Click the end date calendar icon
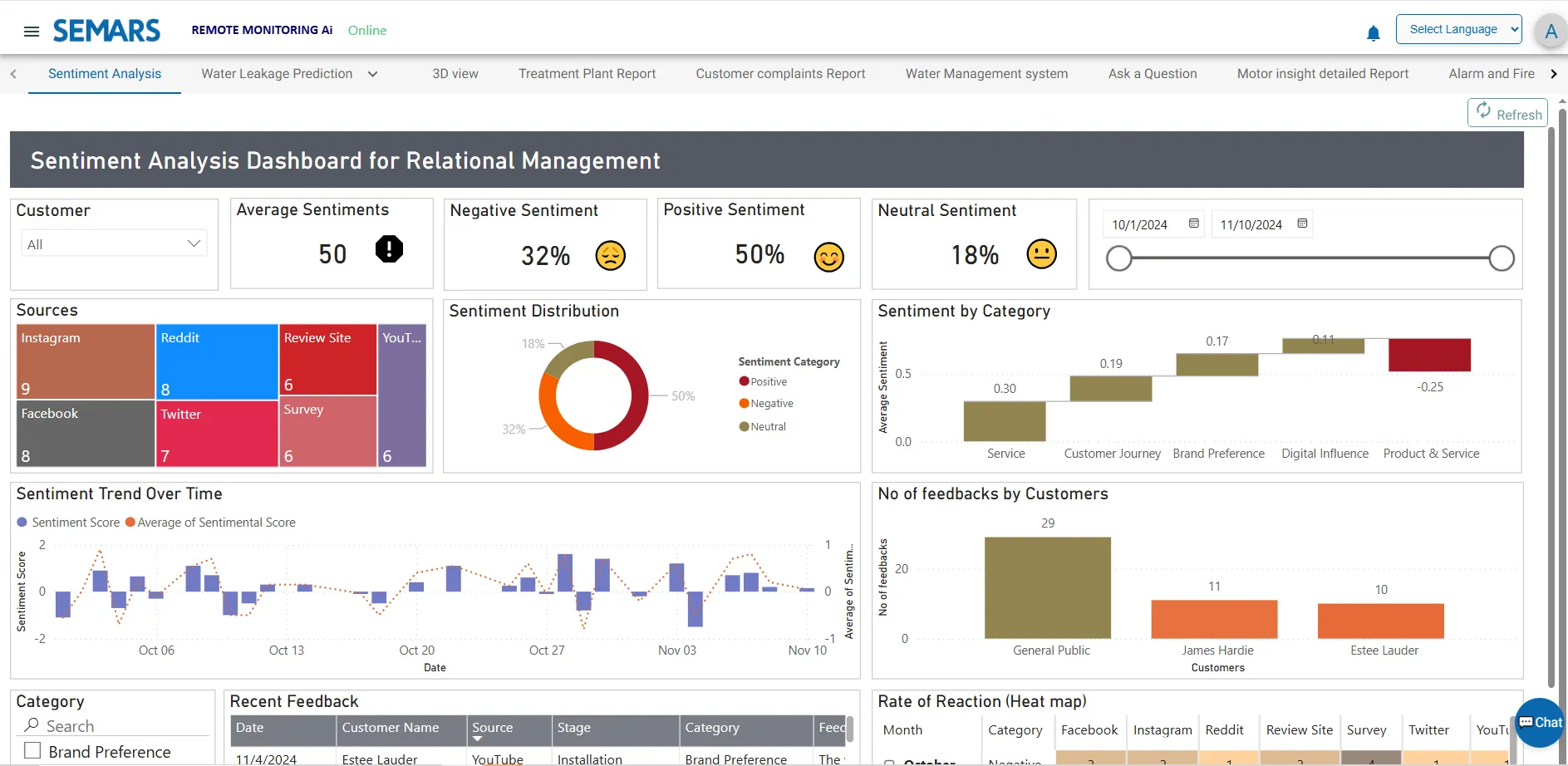Image resolution: width=1568 pixels, height=766 pixels. pos(1302,223)
